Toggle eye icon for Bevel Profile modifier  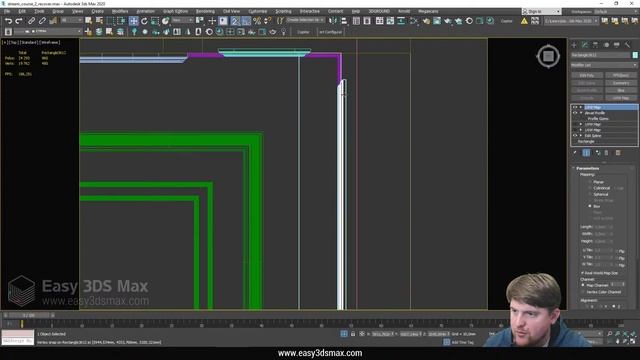pyautogui.click(x=575, y=113)
